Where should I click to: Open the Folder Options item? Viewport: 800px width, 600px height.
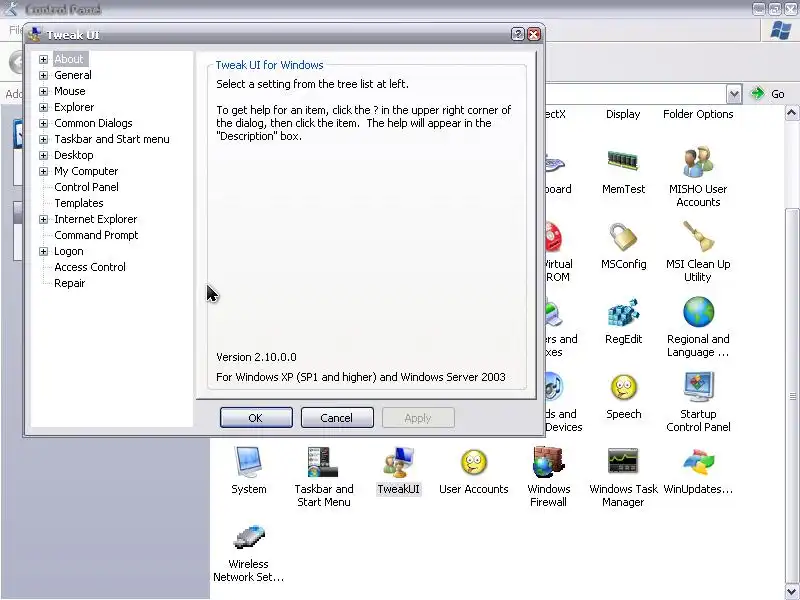click(698, 114)
